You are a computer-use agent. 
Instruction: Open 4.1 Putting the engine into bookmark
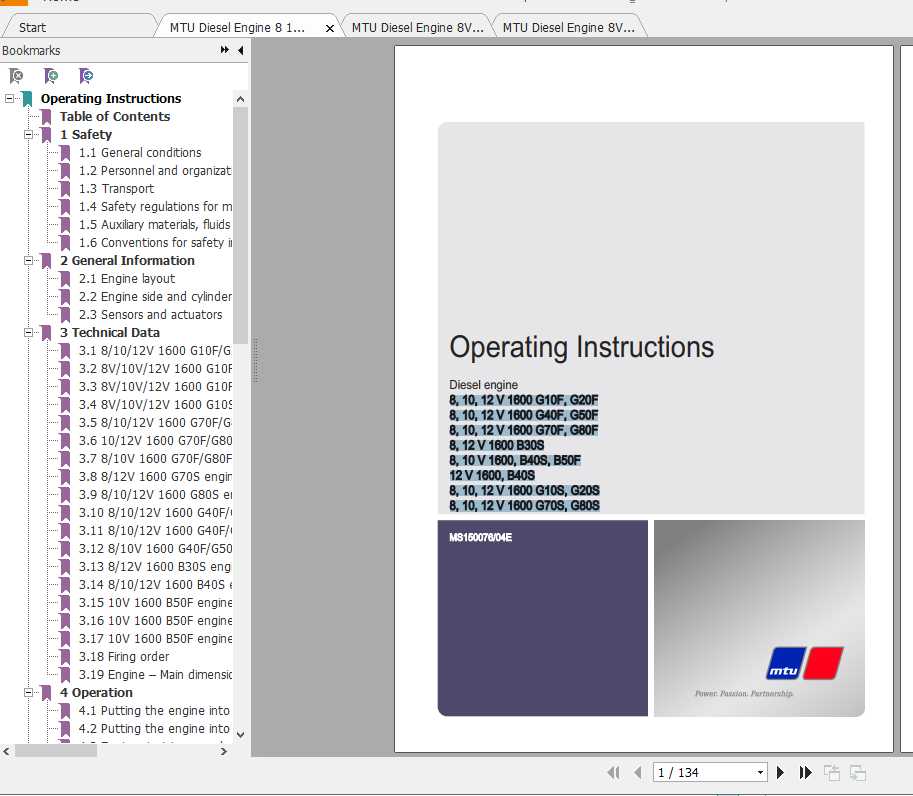tap(154, 710)
